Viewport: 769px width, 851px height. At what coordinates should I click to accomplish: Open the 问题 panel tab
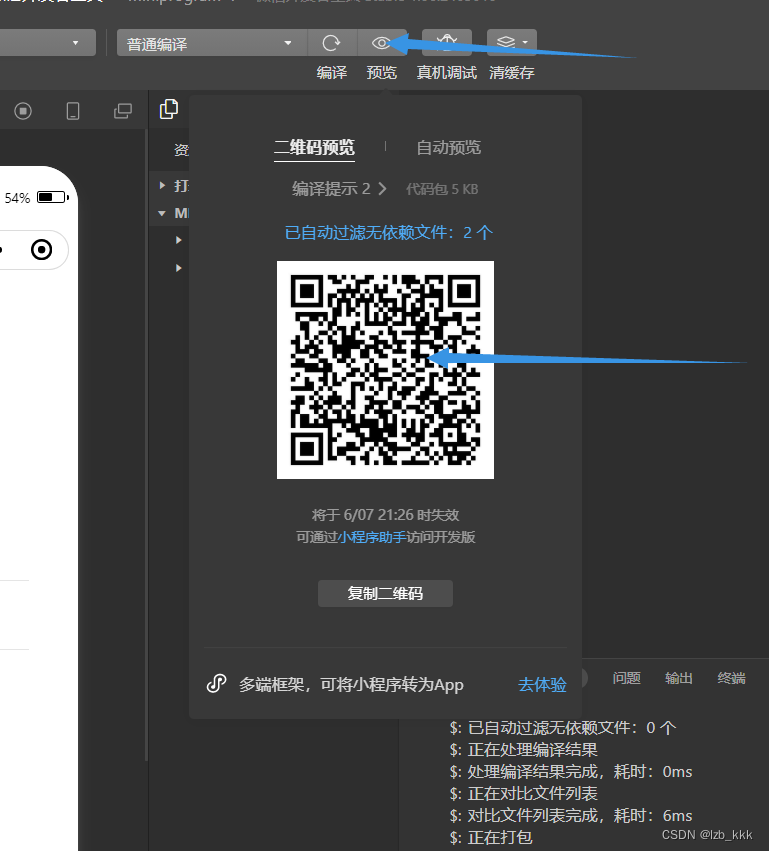(627, 678)
